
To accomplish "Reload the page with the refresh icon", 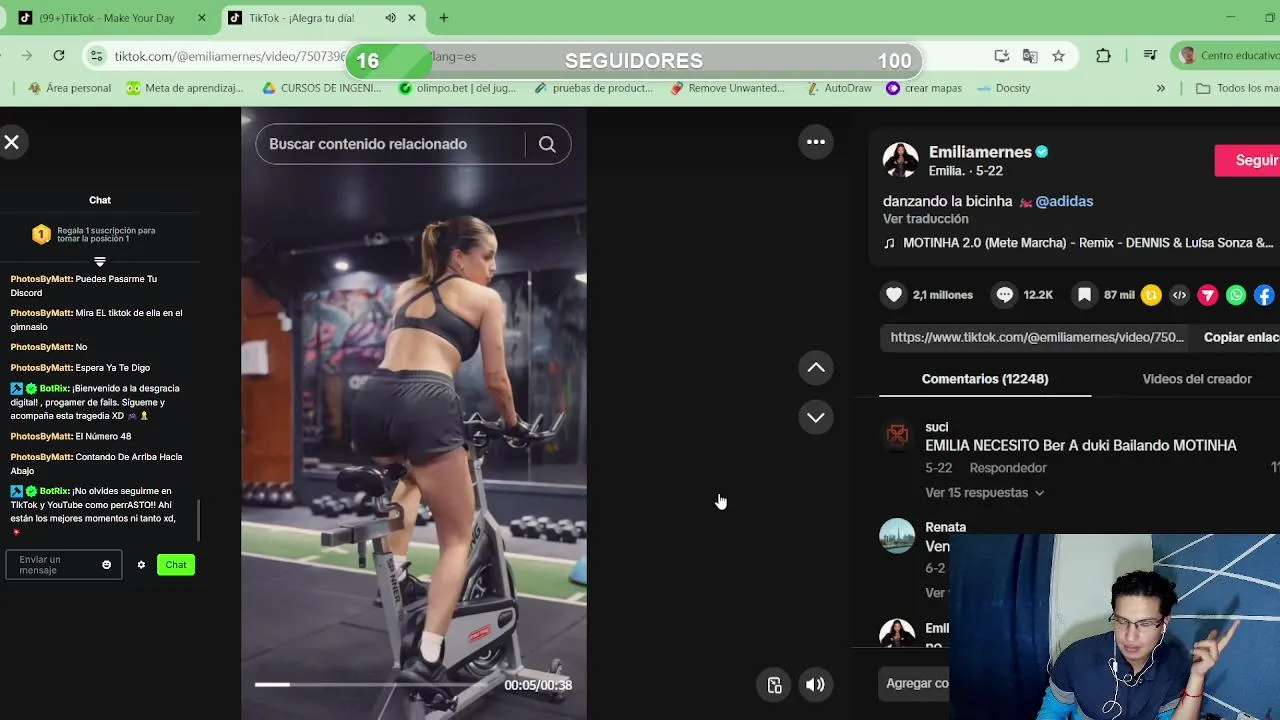I will click(x=59, y=56).
